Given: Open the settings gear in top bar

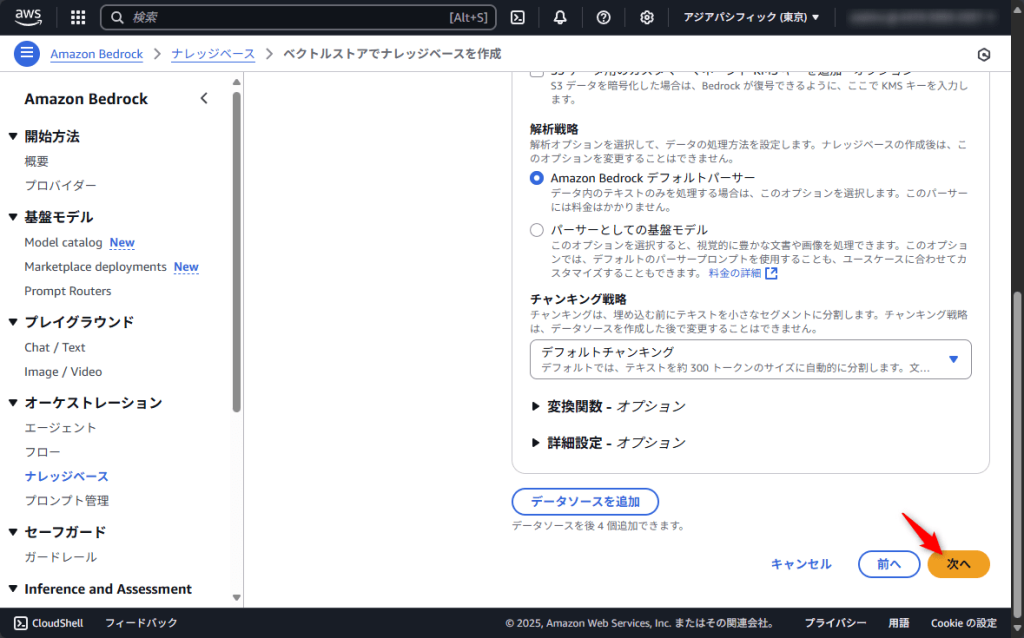Looking at the screenshot, I should pyautogui.click(x=647, y=18).
